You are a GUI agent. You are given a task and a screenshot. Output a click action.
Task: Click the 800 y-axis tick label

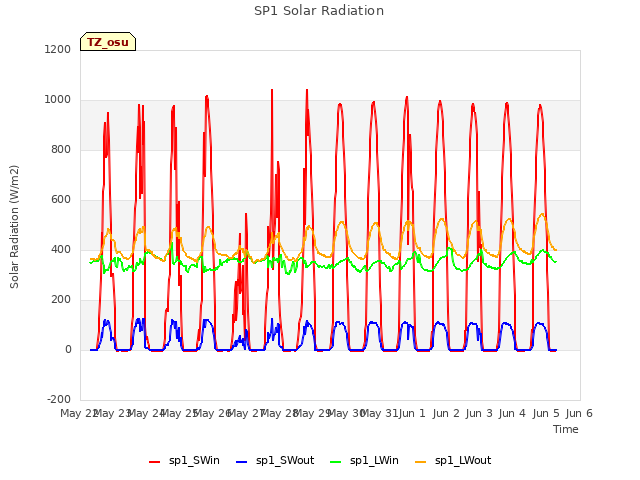[x=61, y=149]
